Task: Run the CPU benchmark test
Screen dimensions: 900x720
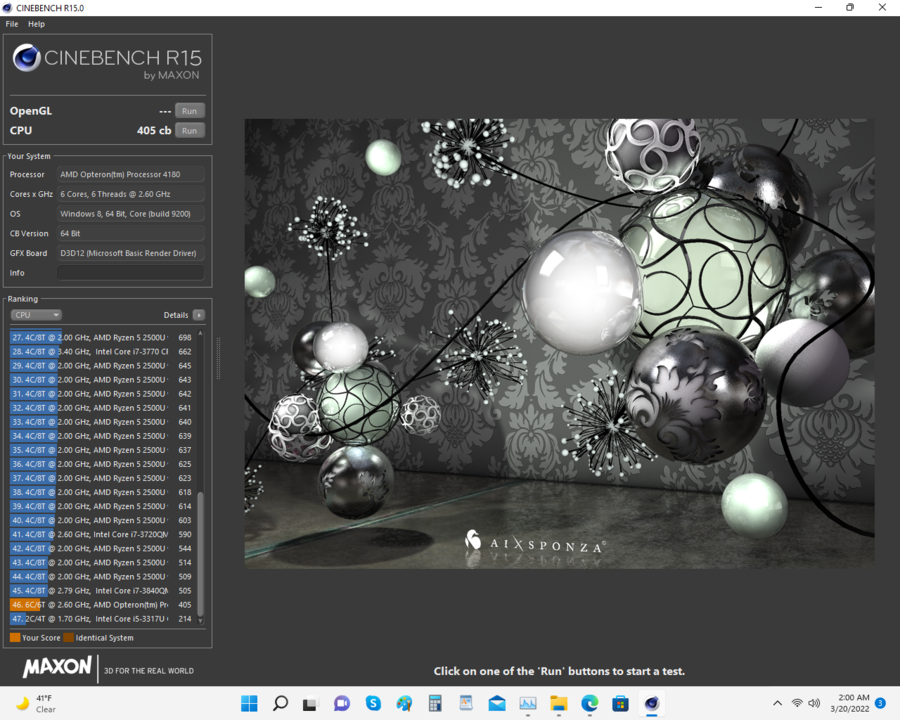Action: (189, 130)
